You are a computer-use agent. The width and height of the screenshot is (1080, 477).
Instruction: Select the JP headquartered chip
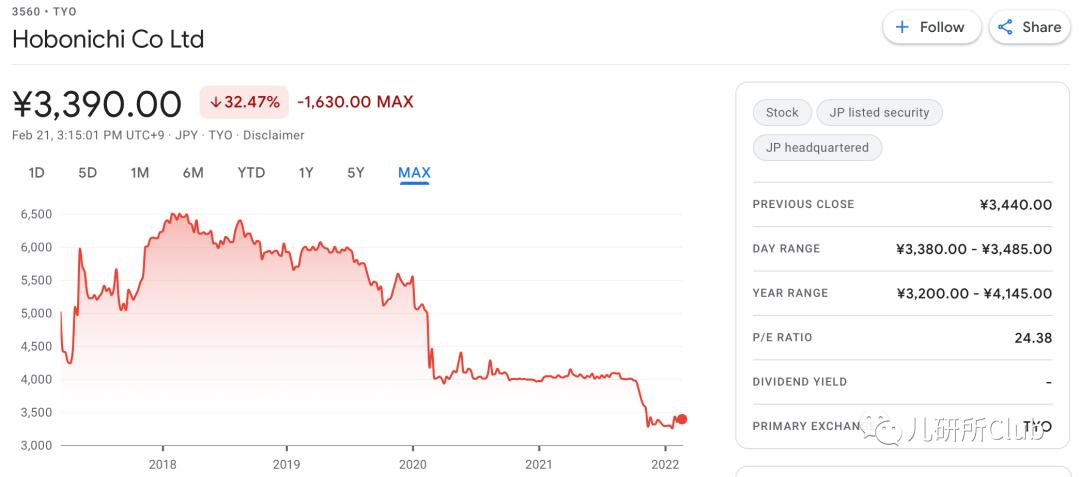point(817,148)
